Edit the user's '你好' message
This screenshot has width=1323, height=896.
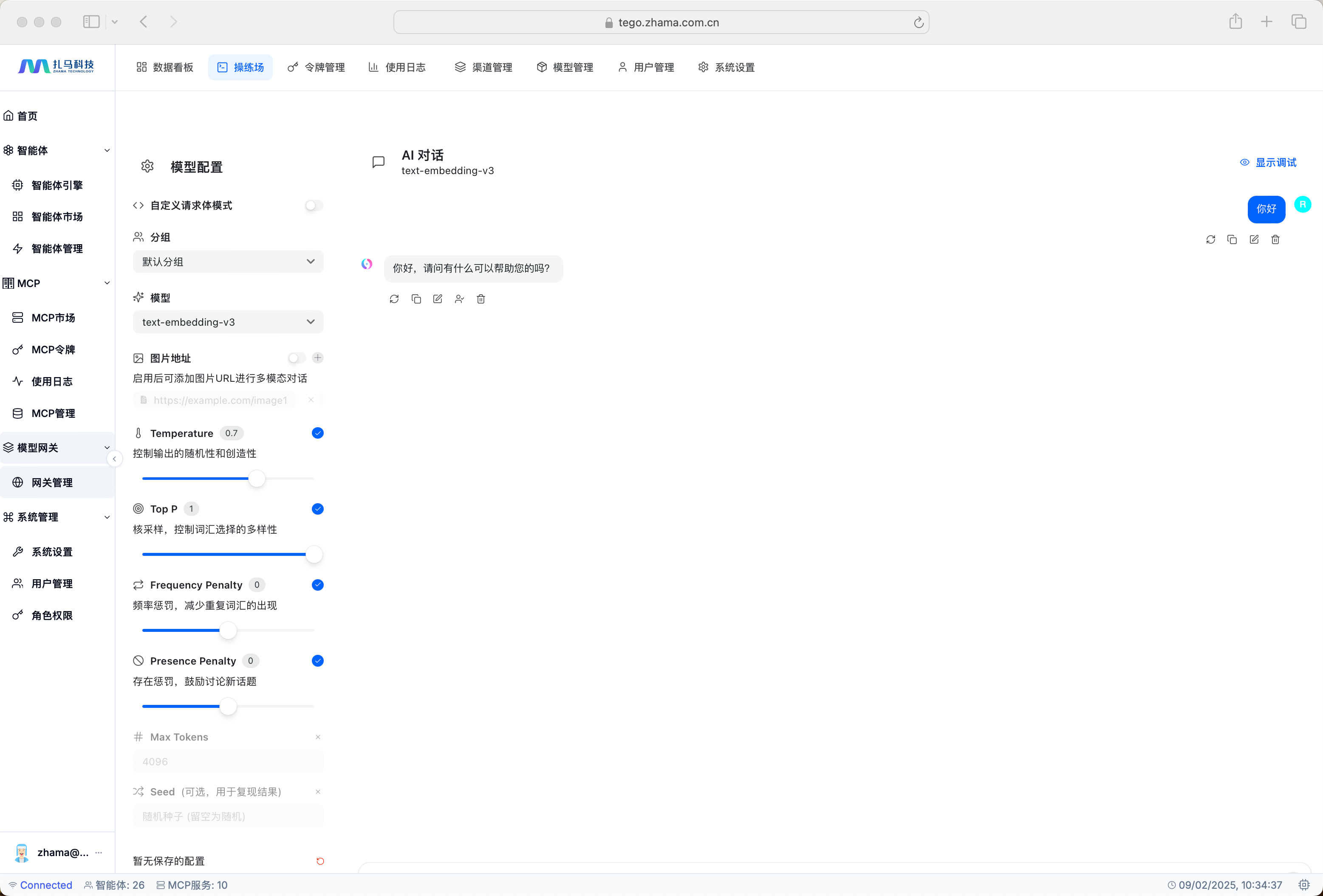(x=1254, y=239)
